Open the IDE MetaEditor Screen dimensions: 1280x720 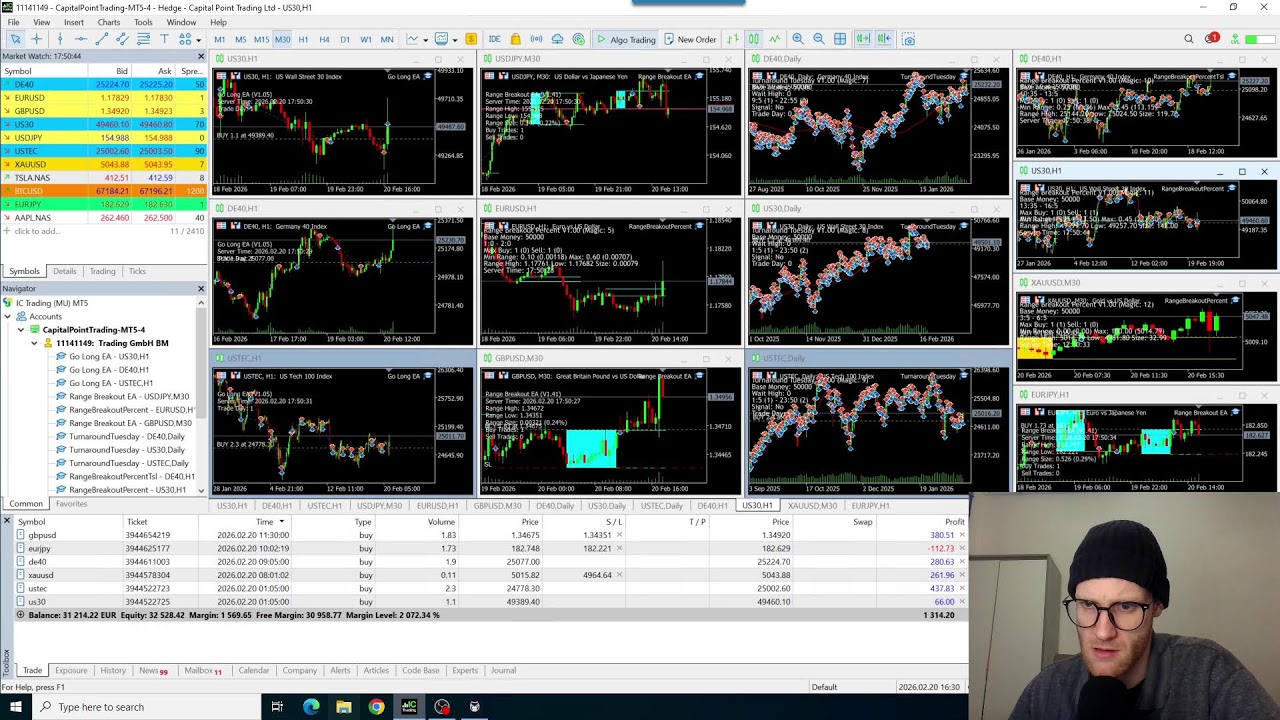click(494, 39)
